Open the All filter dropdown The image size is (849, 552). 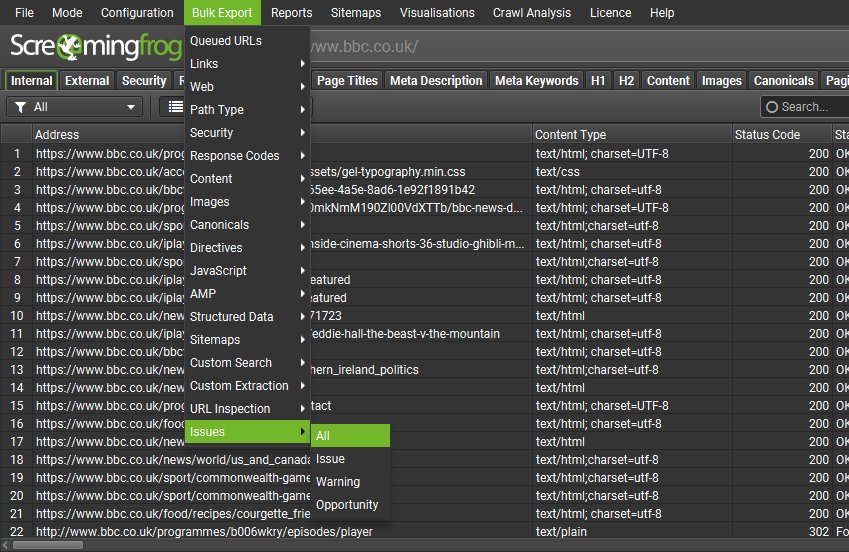click(75, 107)
